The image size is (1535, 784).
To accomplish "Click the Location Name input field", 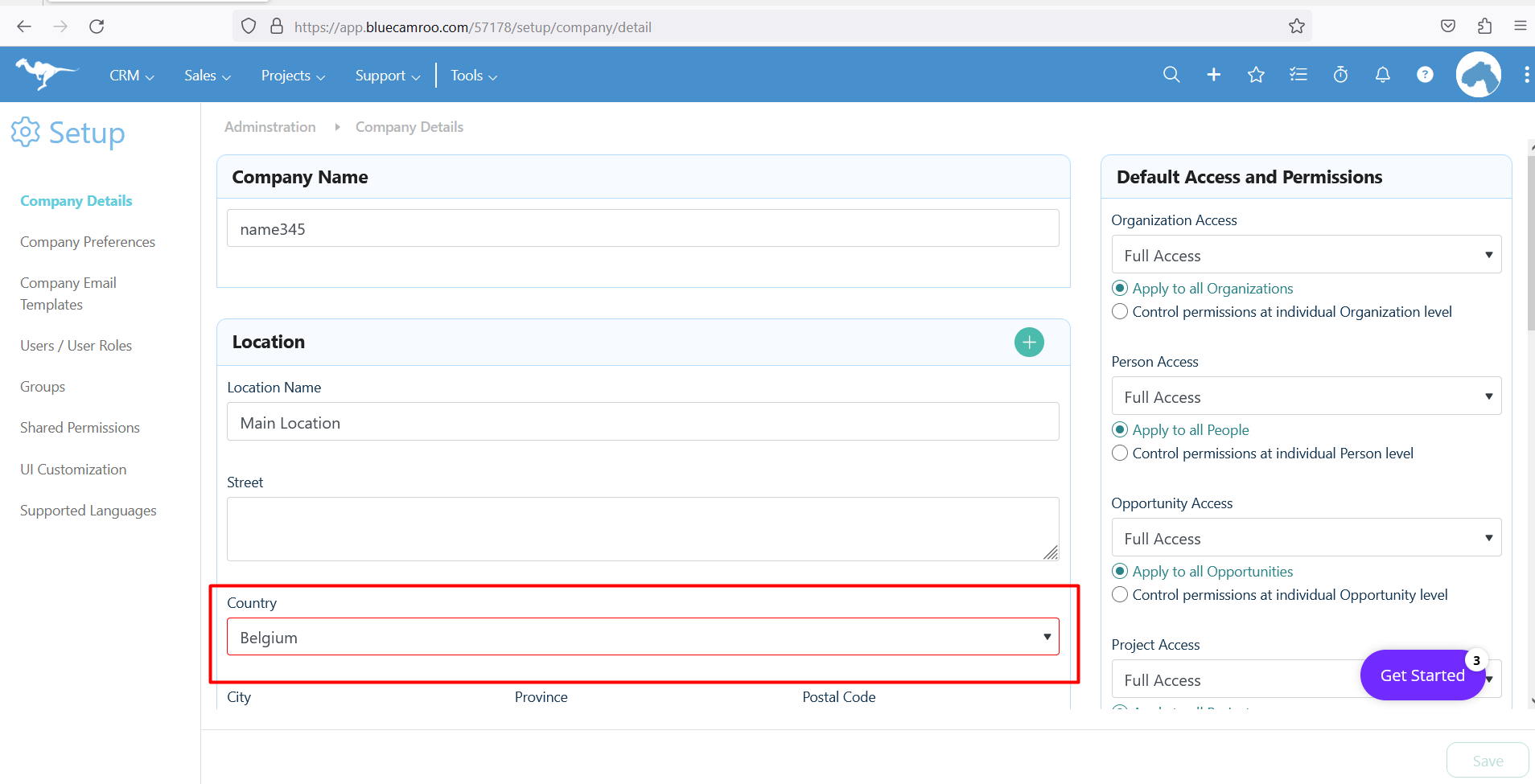I will pyautogui.click(x=643, y=422).
